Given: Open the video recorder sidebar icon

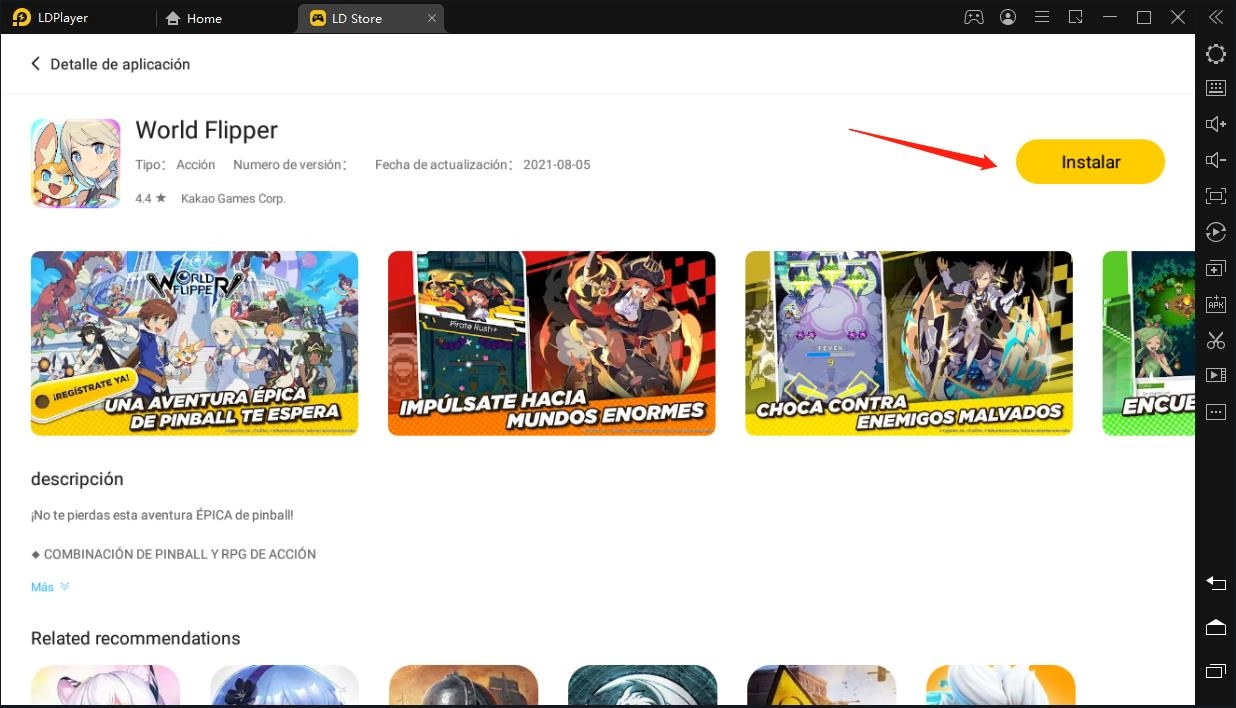Looking at the screenshot, I should 1216,376.
